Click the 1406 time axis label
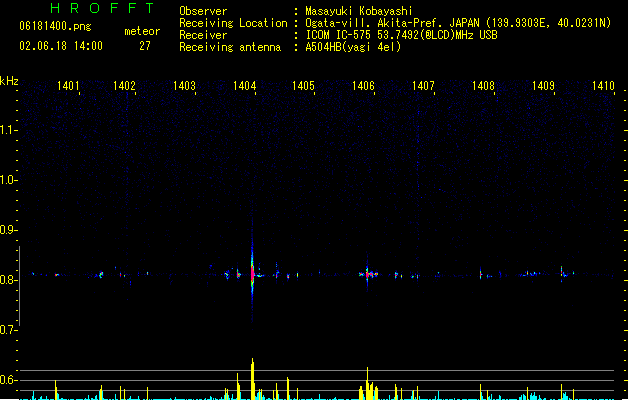 tap(363, 85)
